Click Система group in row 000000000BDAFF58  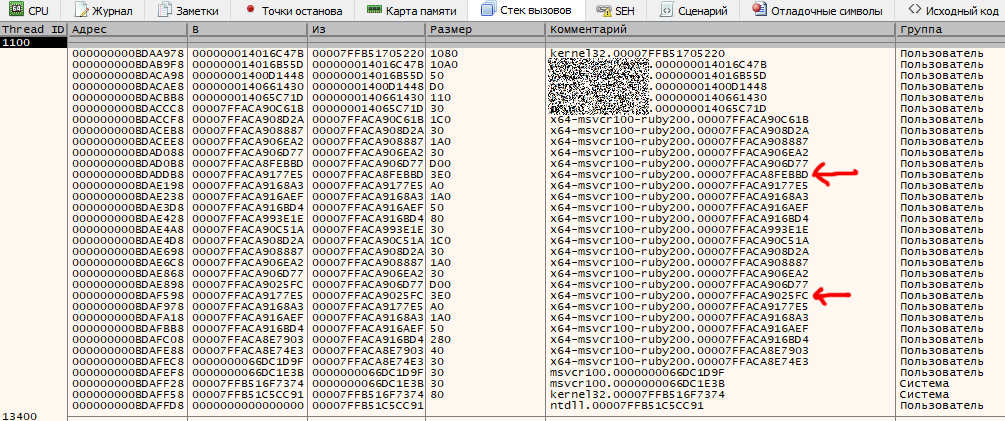(924, 394)
